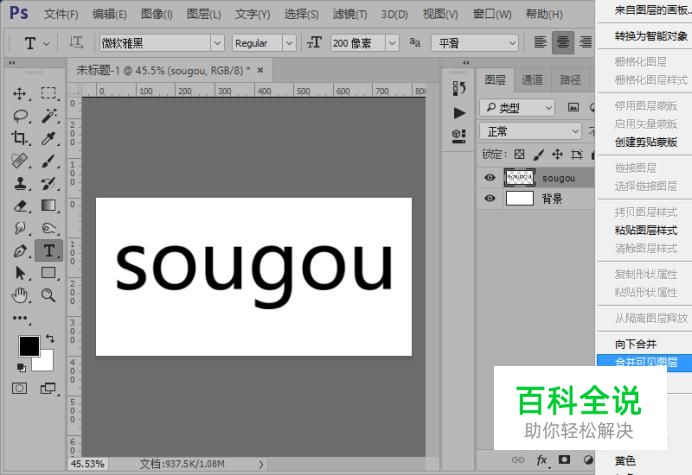Switch to the 通道 tab

532,79
